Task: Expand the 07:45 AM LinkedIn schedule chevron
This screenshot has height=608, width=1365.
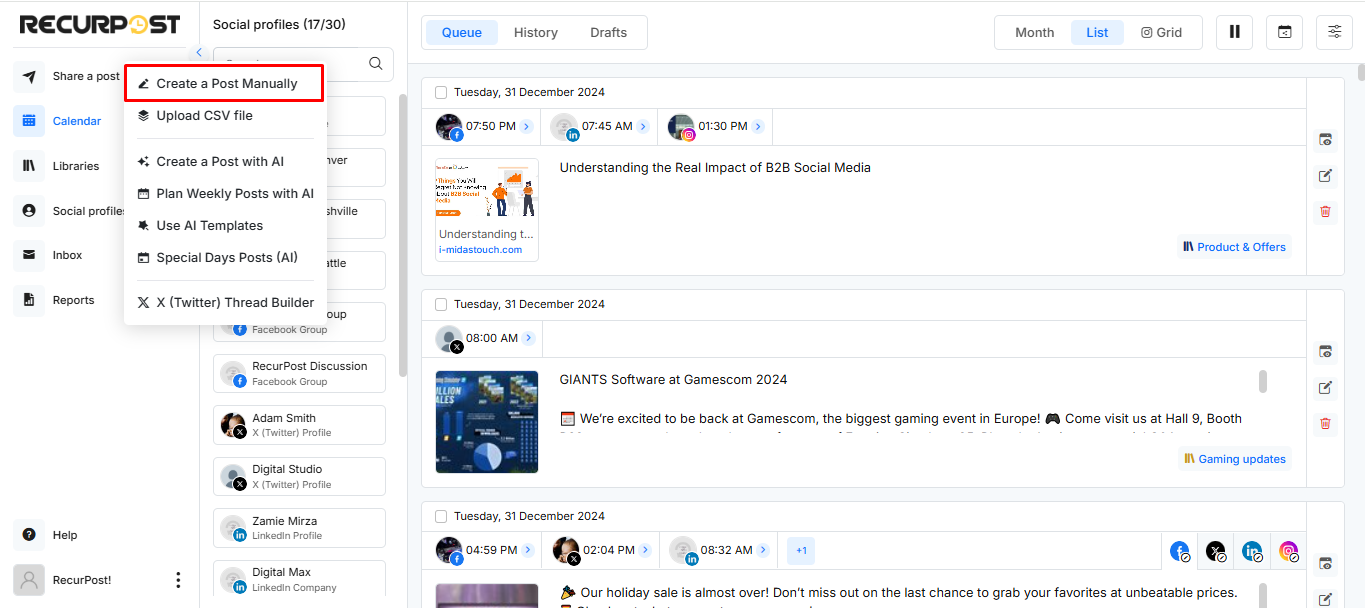Action: coord(643,127)
